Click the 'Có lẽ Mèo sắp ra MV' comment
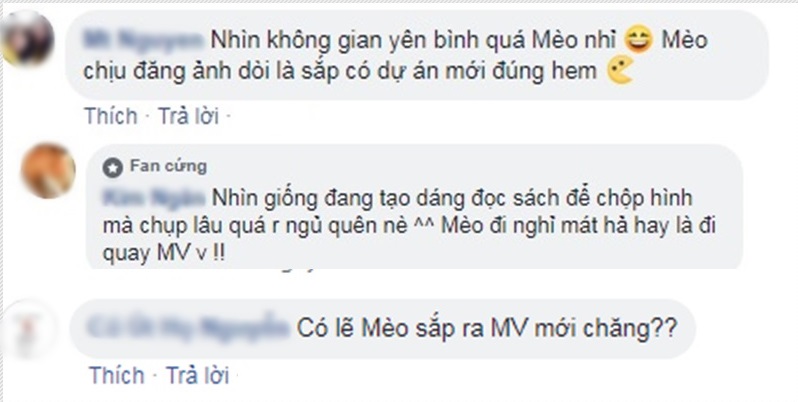Image resolution: width=798 pixels, height=402 pixels. (383, 329)
